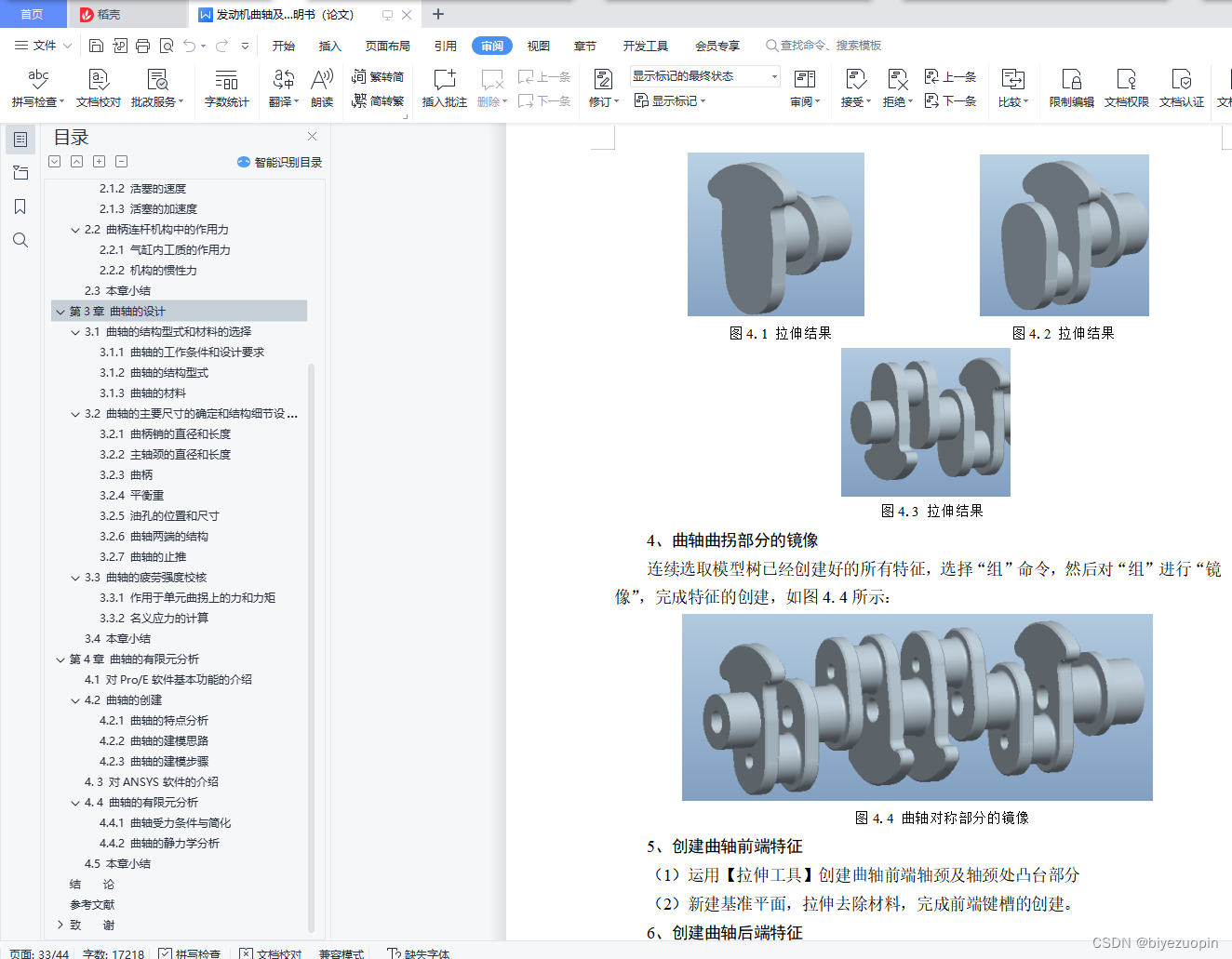Click the word count 字数: 17218

point(113,953)
